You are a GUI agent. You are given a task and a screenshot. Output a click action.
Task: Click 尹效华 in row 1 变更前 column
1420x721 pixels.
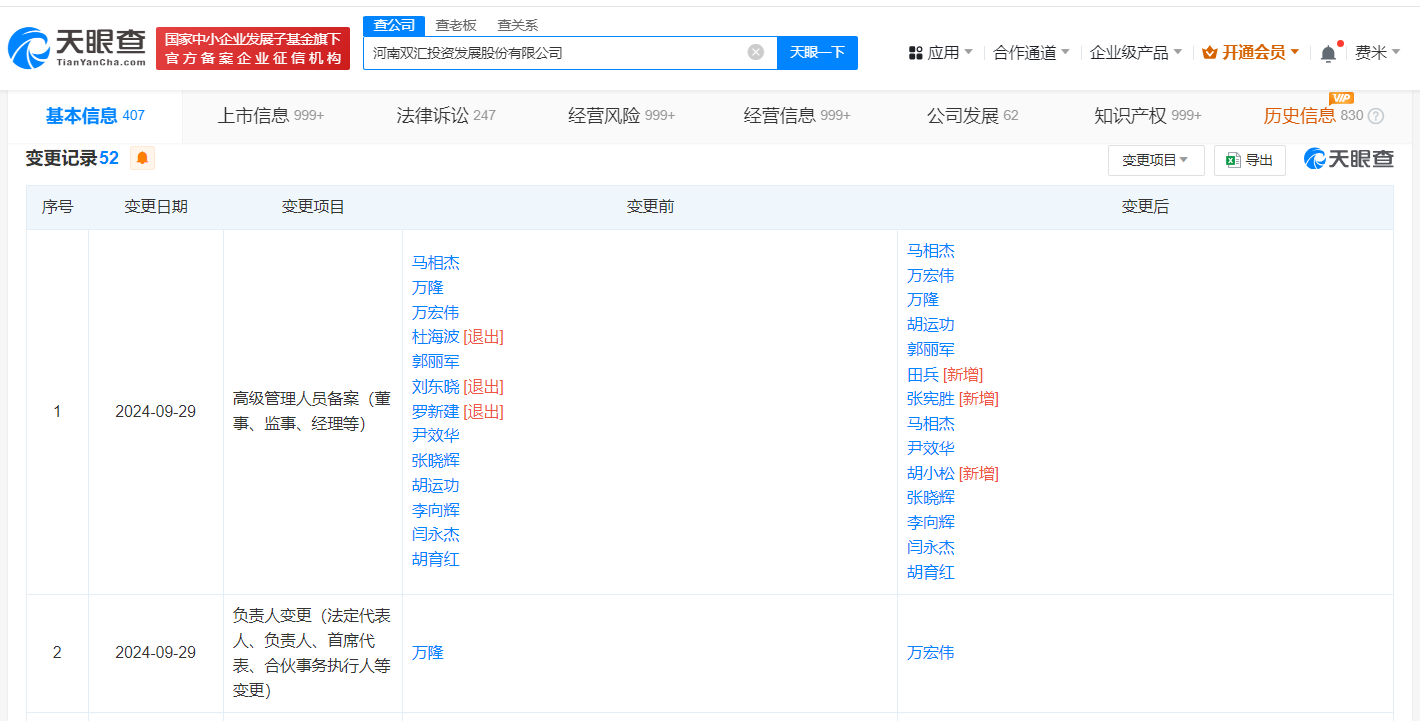coord(436,435)
